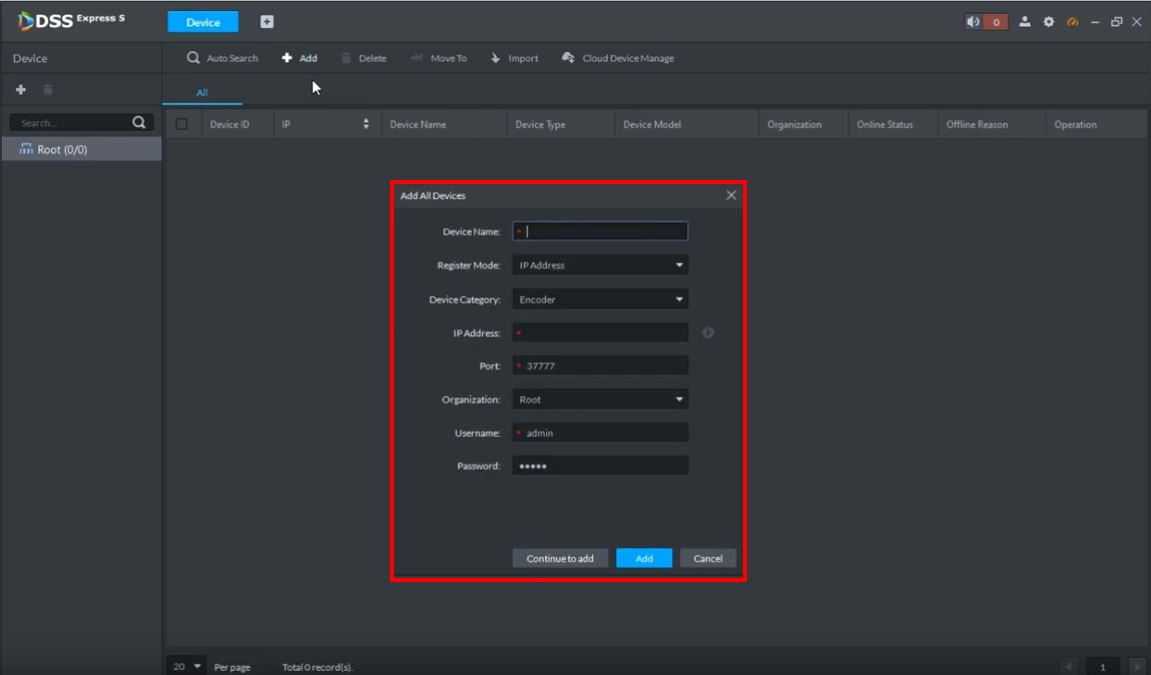Click the arrow icon beside IP Address field
The width and height of the screenshot is (1151, 675).
708,333
